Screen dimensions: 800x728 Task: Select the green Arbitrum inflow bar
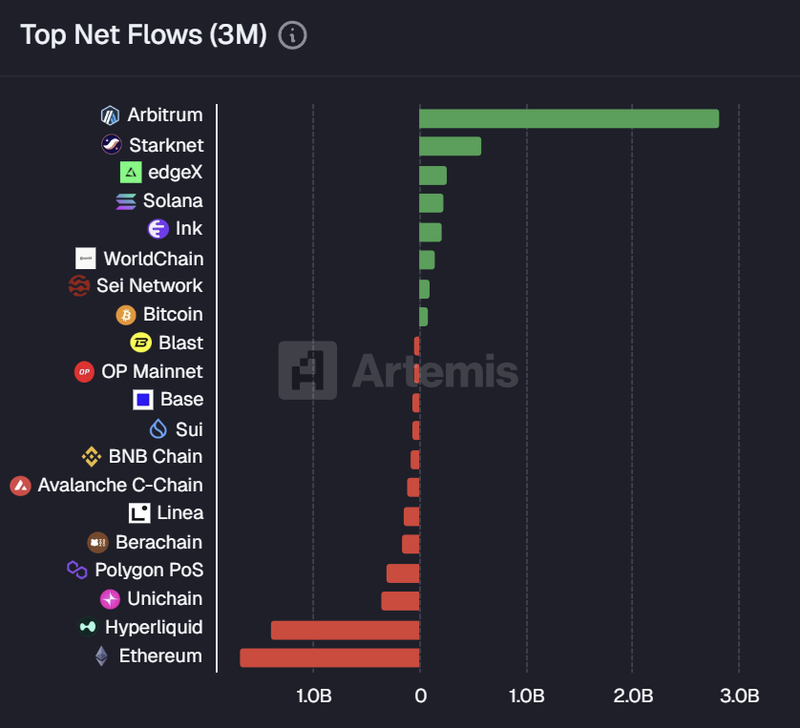point(568,118)
